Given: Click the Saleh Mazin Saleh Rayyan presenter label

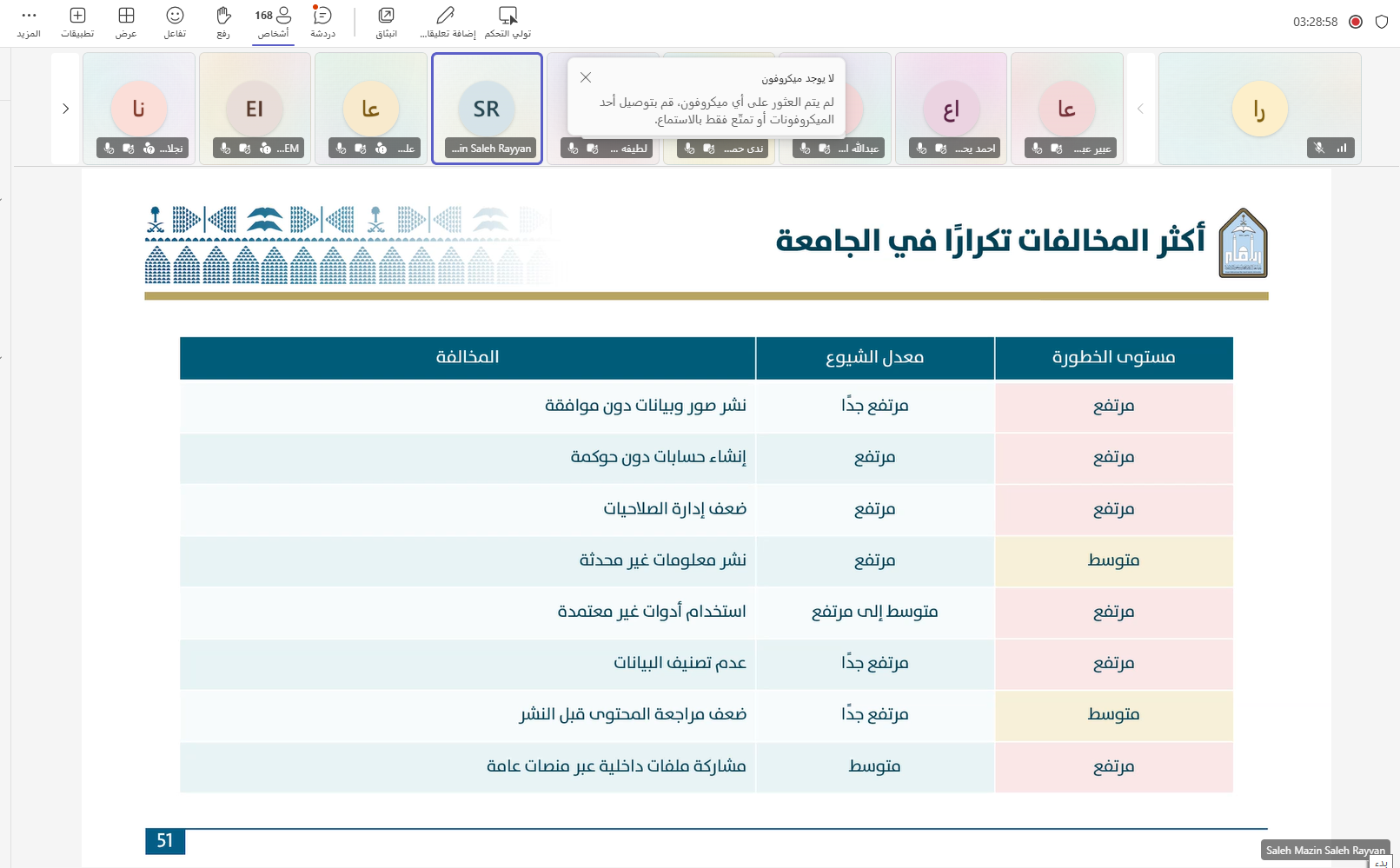Looking at the screenshot, I should click(x=1325, y=850).
